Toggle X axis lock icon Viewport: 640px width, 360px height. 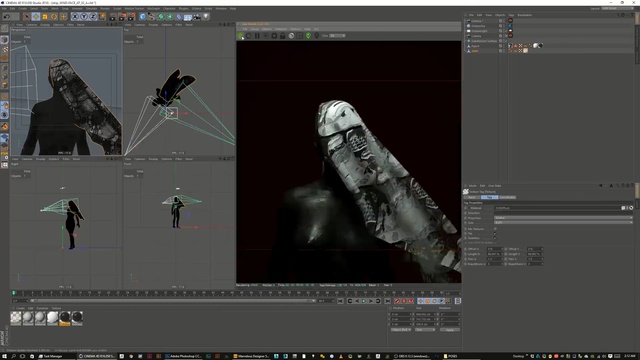point(75,17)
